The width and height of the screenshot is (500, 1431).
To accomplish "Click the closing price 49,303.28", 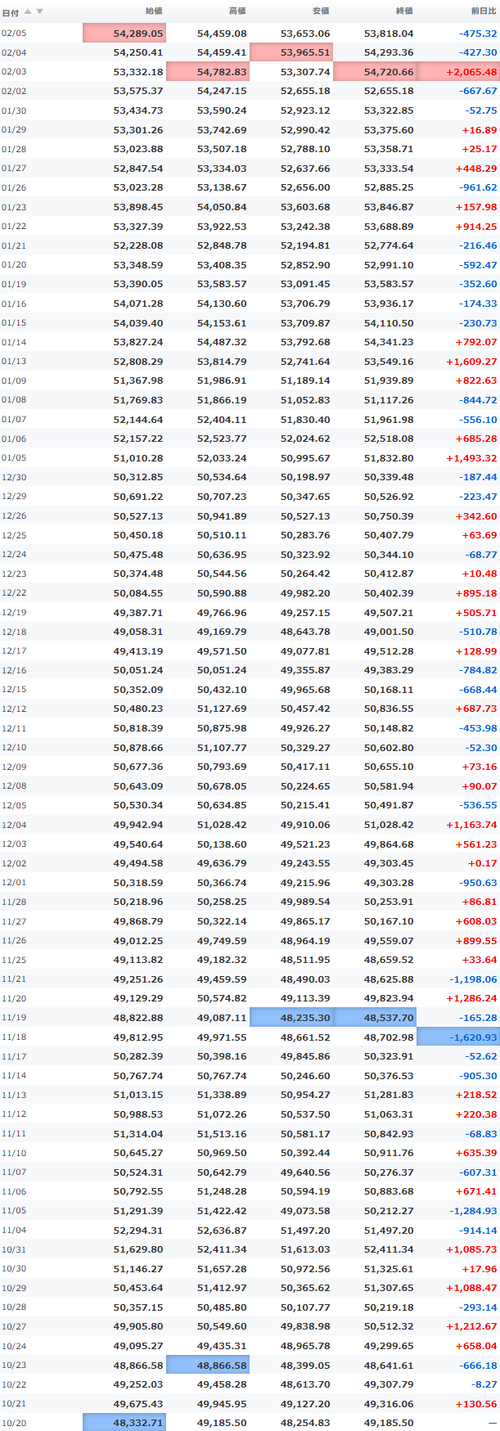I will click(388, 883).
